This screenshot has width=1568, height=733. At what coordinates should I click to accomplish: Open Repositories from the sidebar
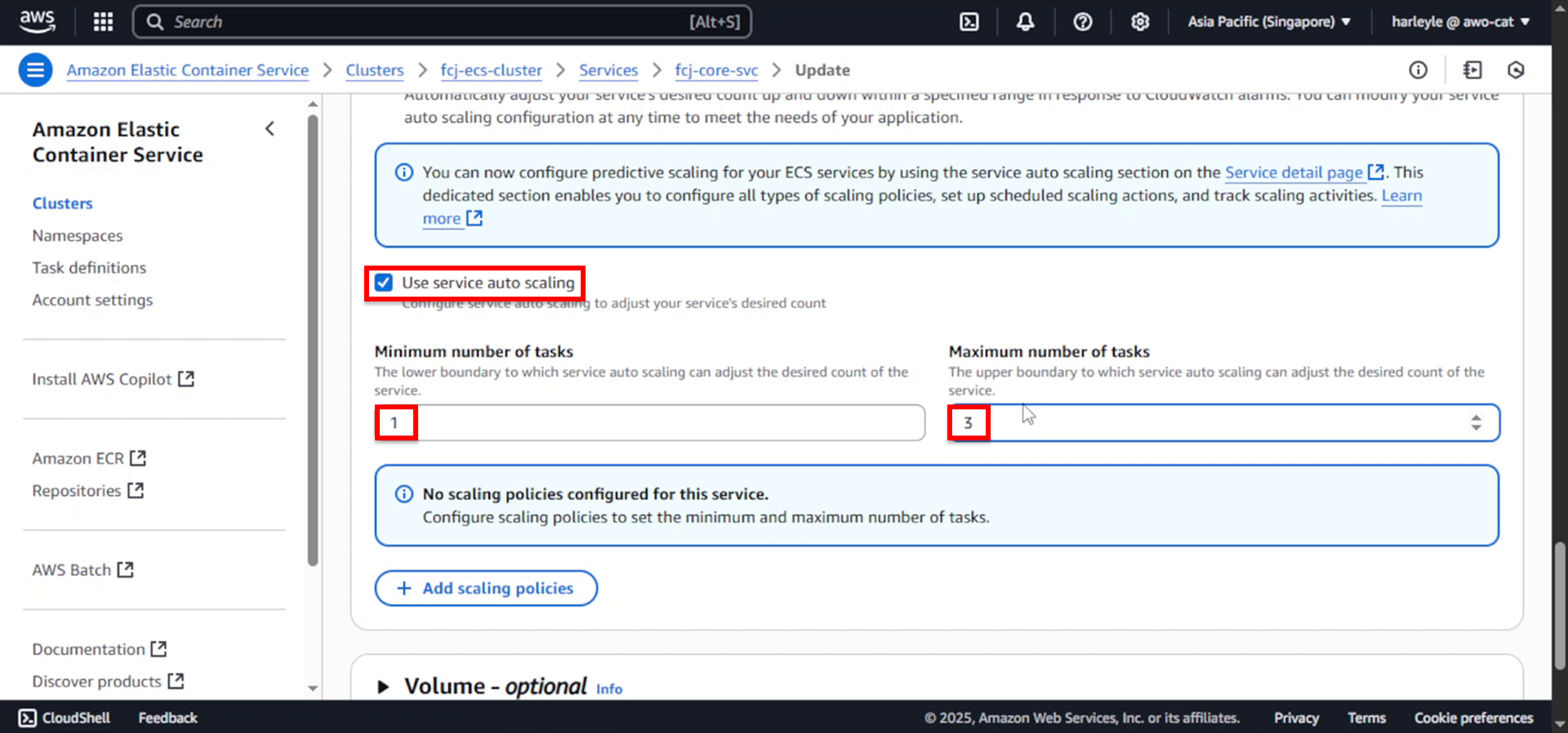pyautogui.click(x=77, y=490)
